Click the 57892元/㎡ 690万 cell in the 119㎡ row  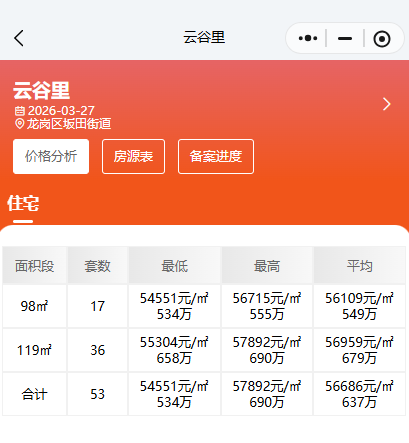[x=267, y=350]
